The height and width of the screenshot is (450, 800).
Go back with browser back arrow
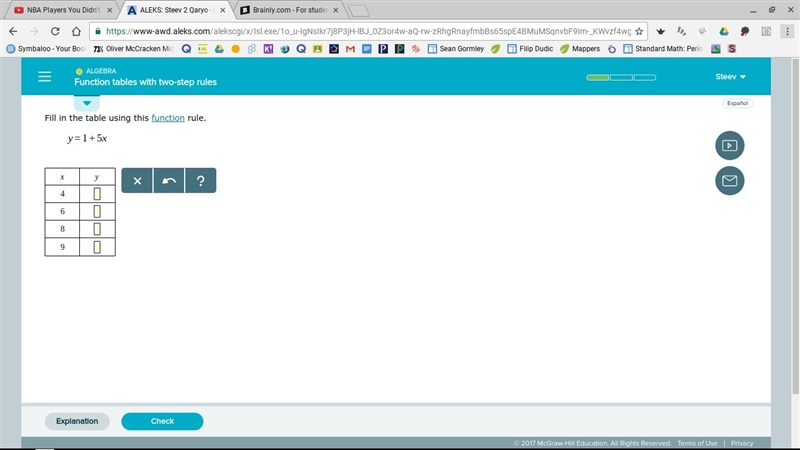[x=13, y=31]
